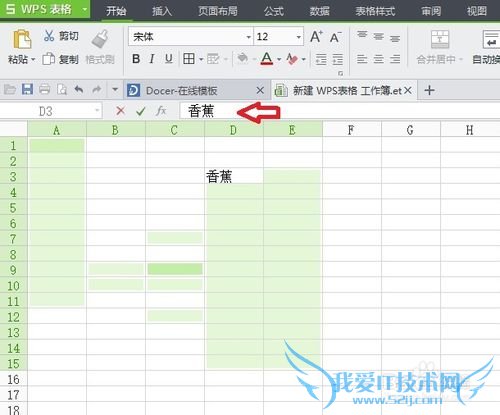Screen dimensions: 500x415
Task: Toggle bold formatting
Action: pos(136,59)
